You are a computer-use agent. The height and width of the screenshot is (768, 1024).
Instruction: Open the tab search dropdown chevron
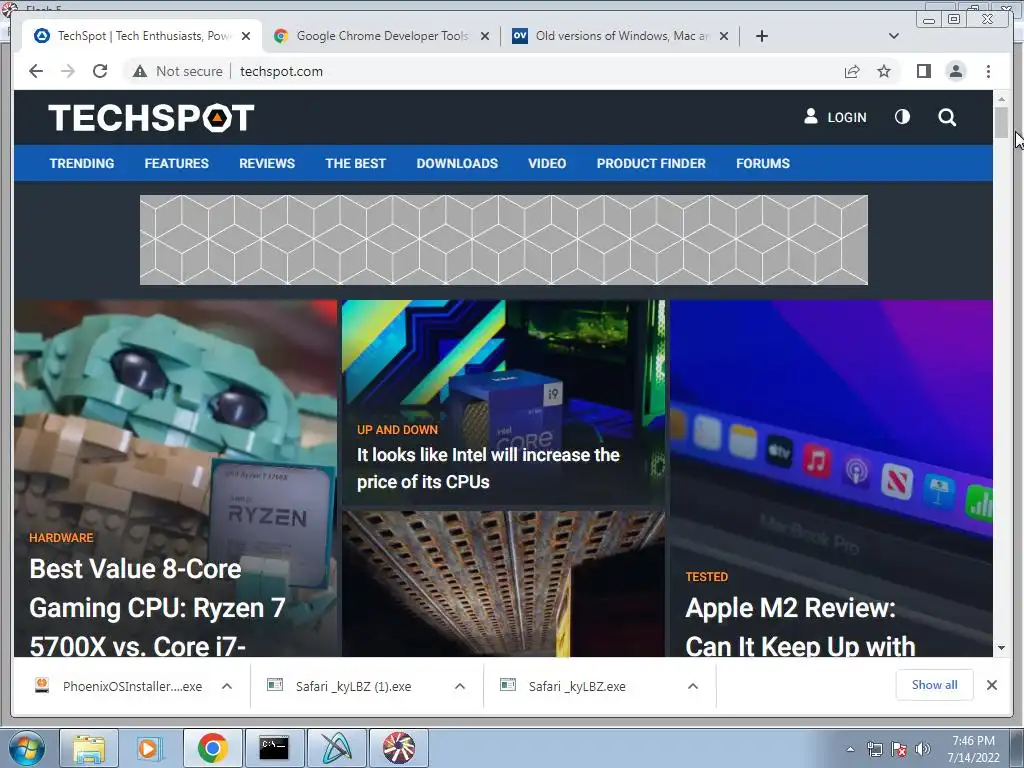click(x=894, y=36)
